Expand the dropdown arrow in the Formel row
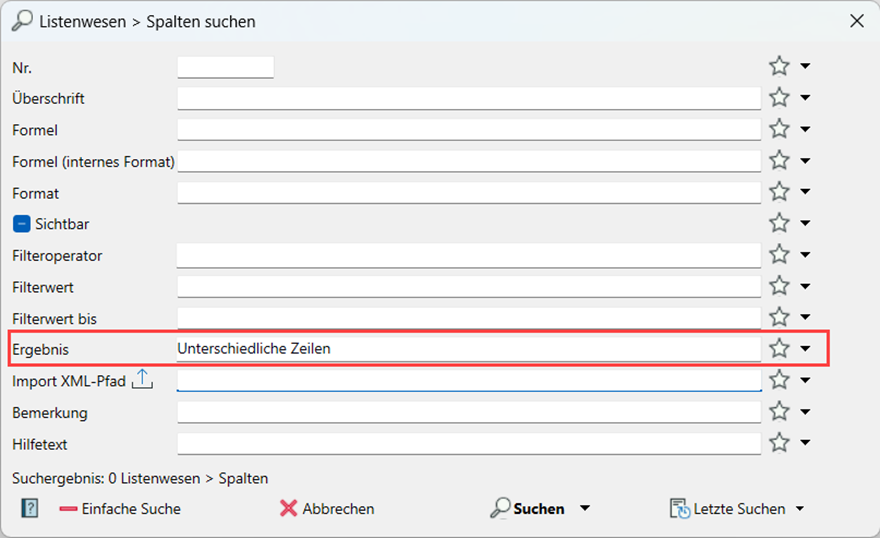This screenshot has height=538, width=881. 805,130
